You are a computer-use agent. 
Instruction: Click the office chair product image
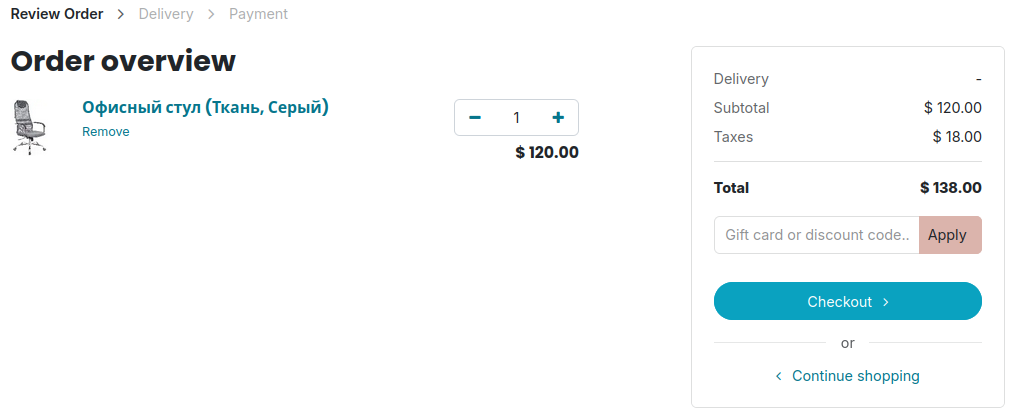[x=29, y=126]
